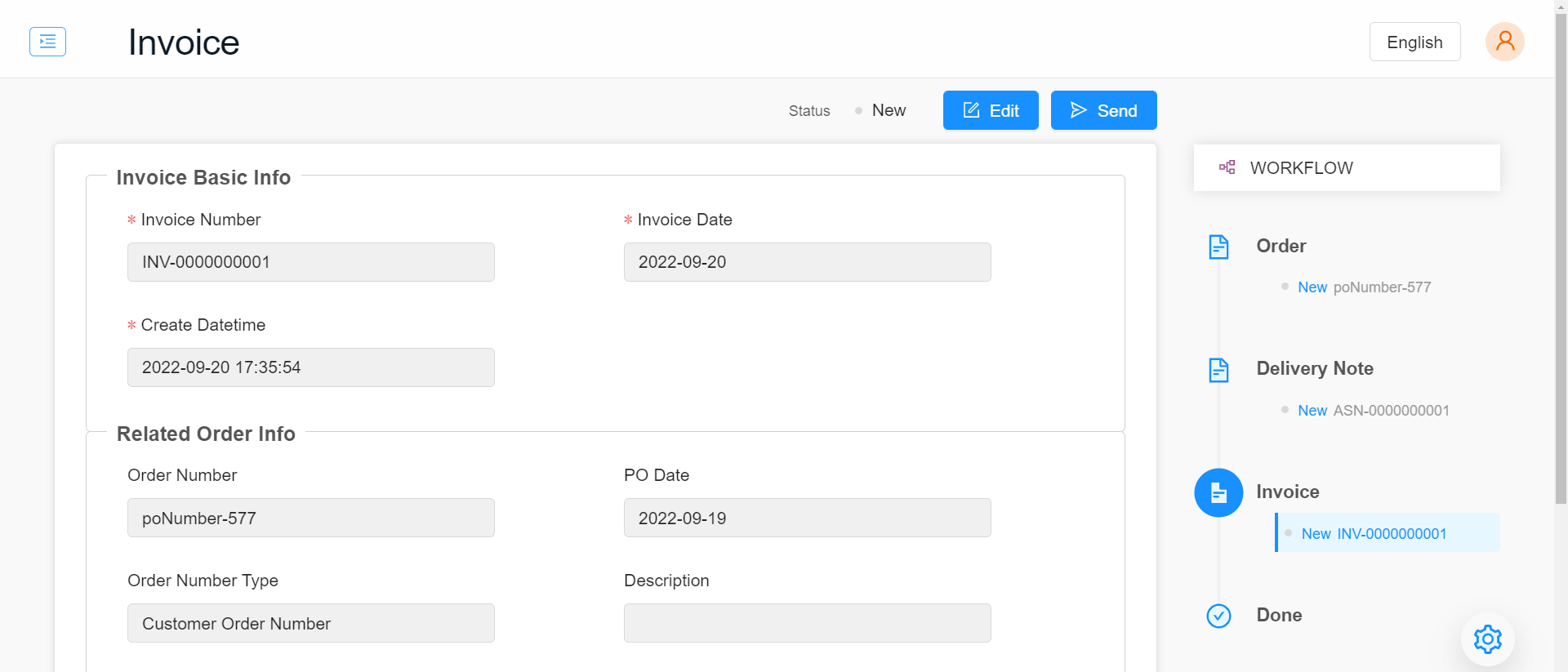This screenshot has height=672, width=1568.
Task: Open the English language selector
Action: tap(1414, 42)
